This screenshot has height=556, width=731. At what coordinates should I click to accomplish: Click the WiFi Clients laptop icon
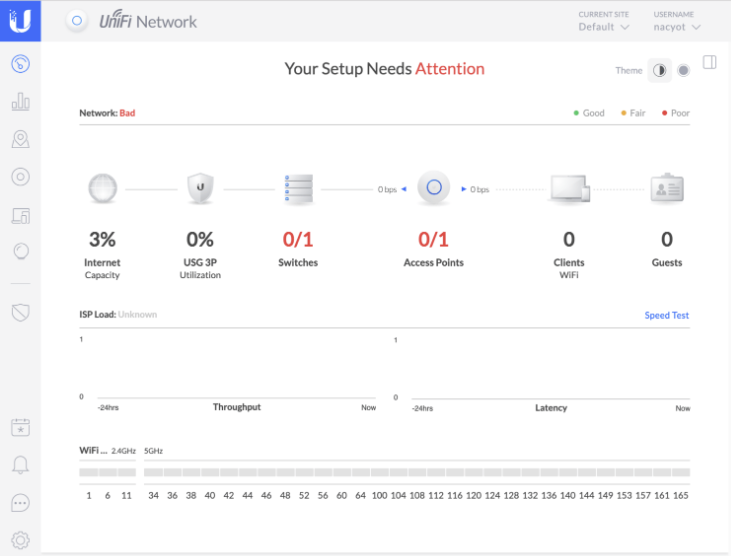569,189
